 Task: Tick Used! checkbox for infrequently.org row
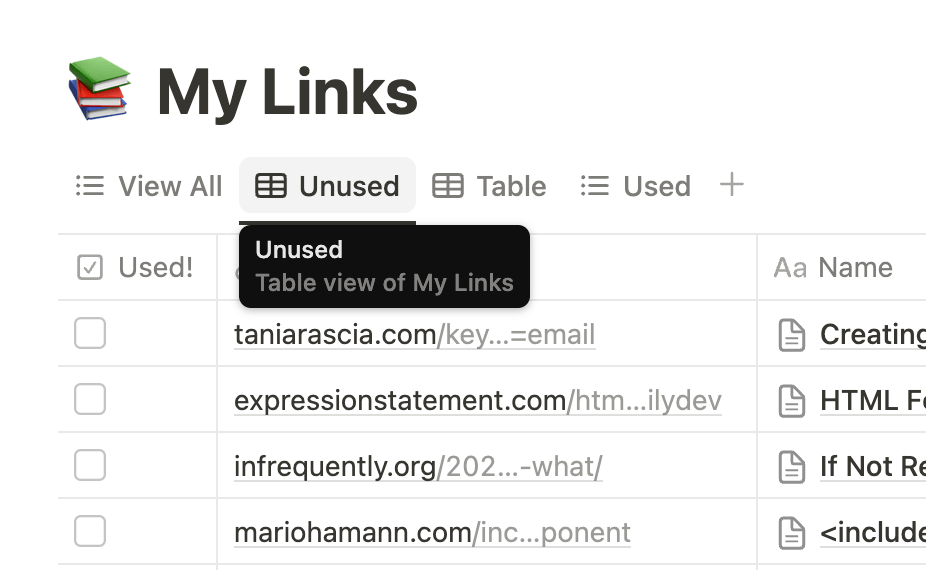click(90, 466)
